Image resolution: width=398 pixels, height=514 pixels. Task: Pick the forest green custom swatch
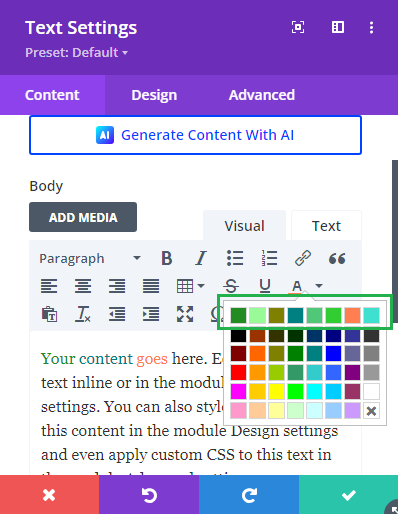point(238,315)
